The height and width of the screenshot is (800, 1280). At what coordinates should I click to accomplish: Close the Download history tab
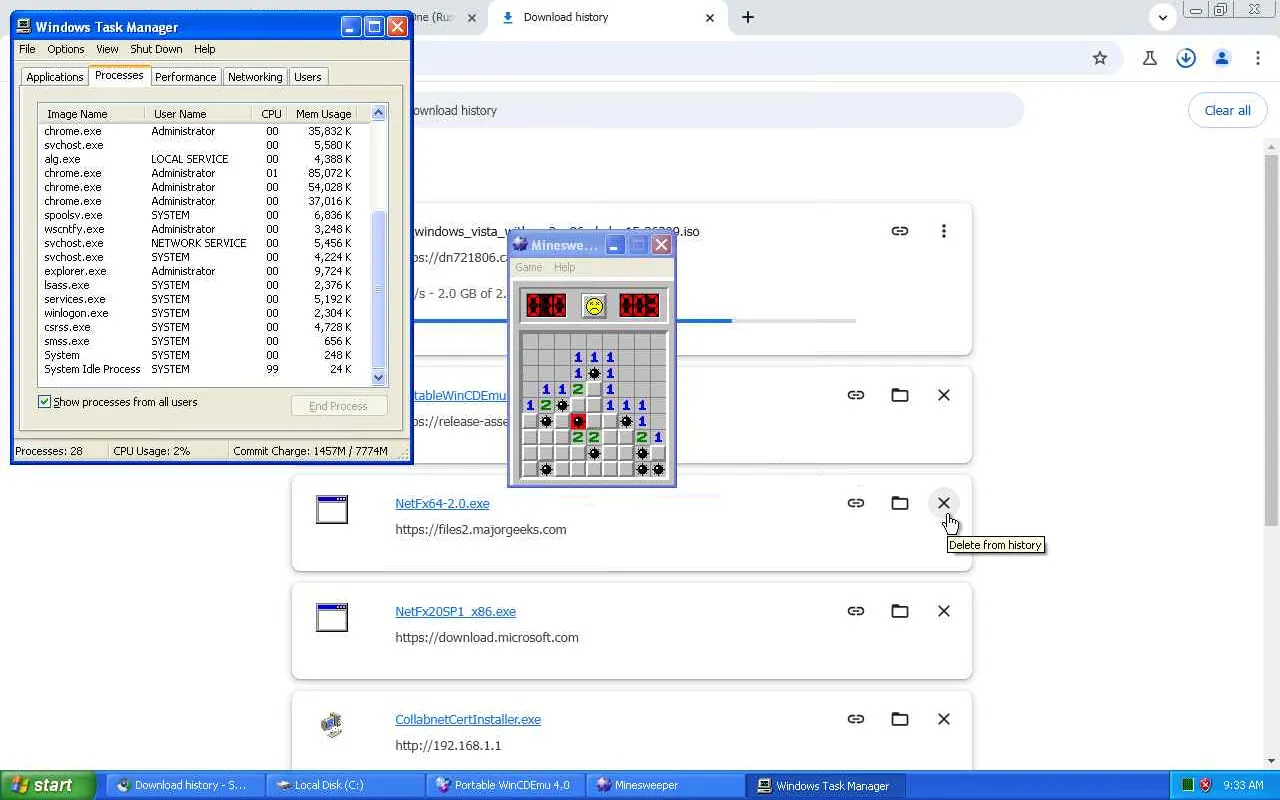[710, 17]
